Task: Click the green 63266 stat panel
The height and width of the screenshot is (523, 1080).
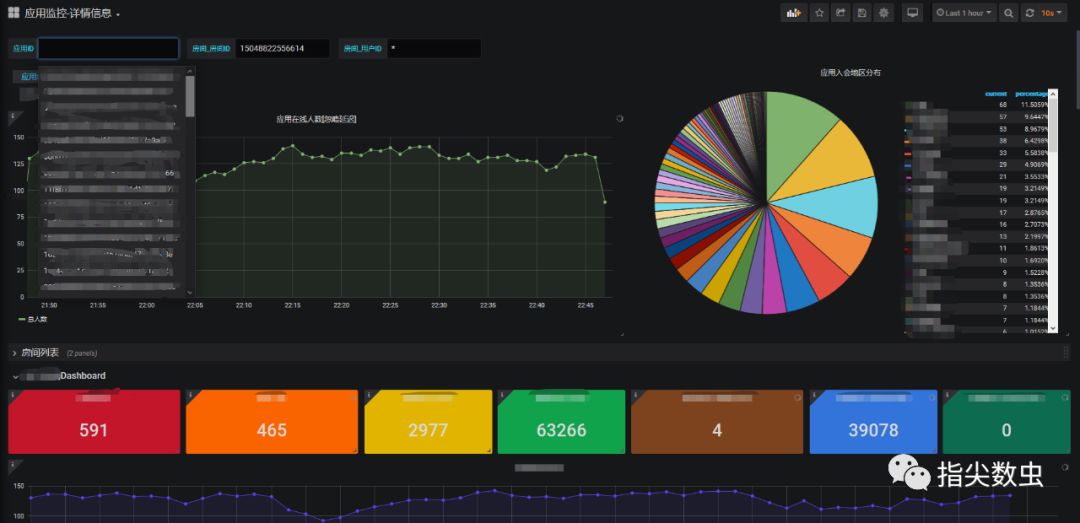Action: coord(561,422)
